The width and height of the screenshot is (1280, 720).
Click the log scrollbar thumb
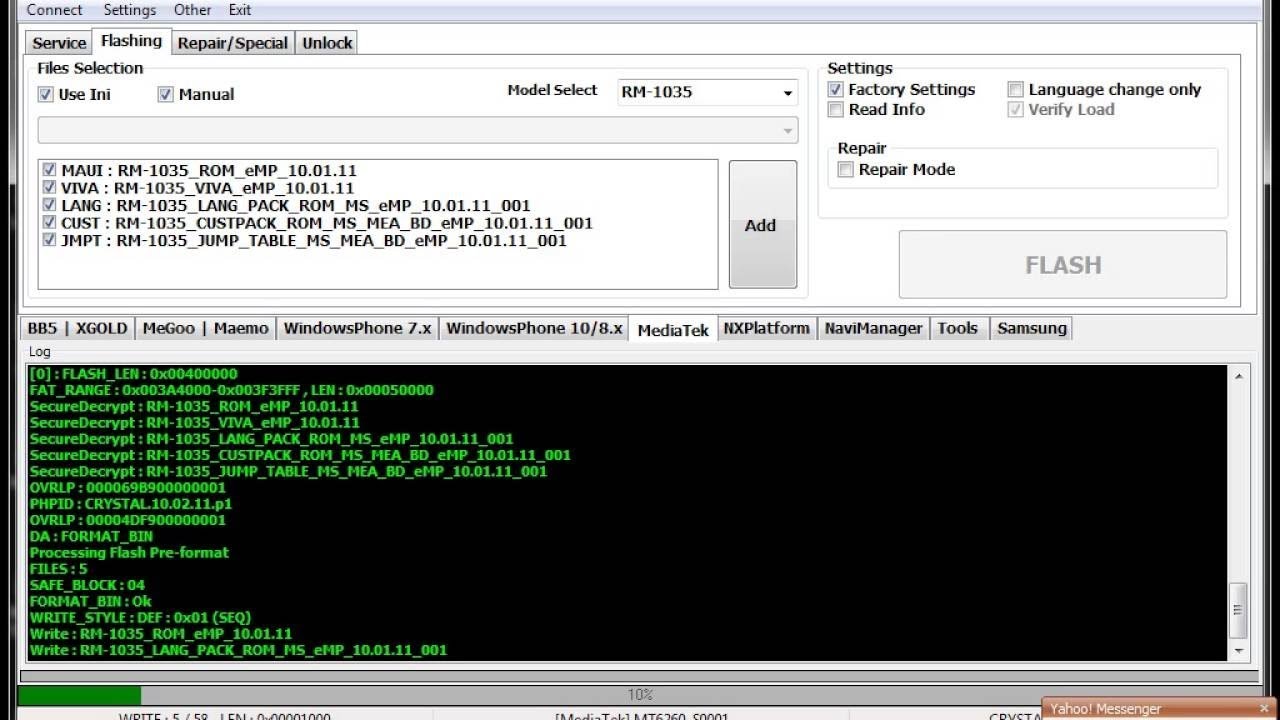[1238, 610]
